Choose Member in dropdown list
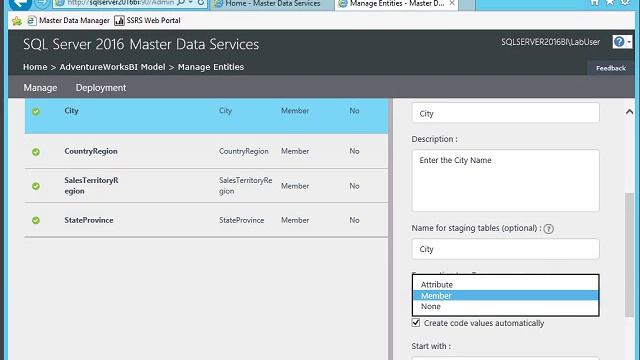 click(505, 296)
